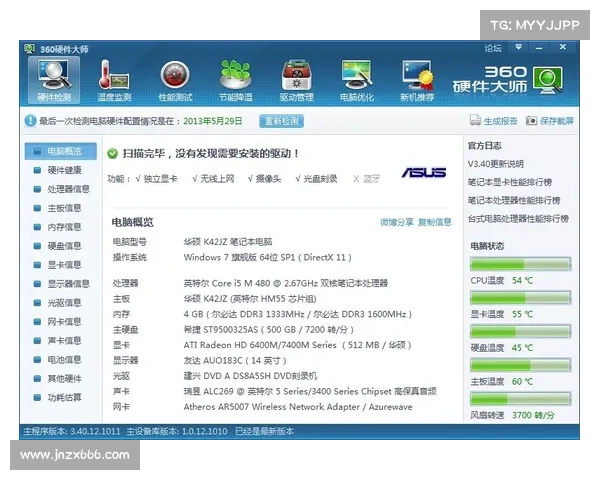The width and height of the screenshot is (600, 480).
Task: Click the ASUS brand logo
Action: [x=424, y=173]
